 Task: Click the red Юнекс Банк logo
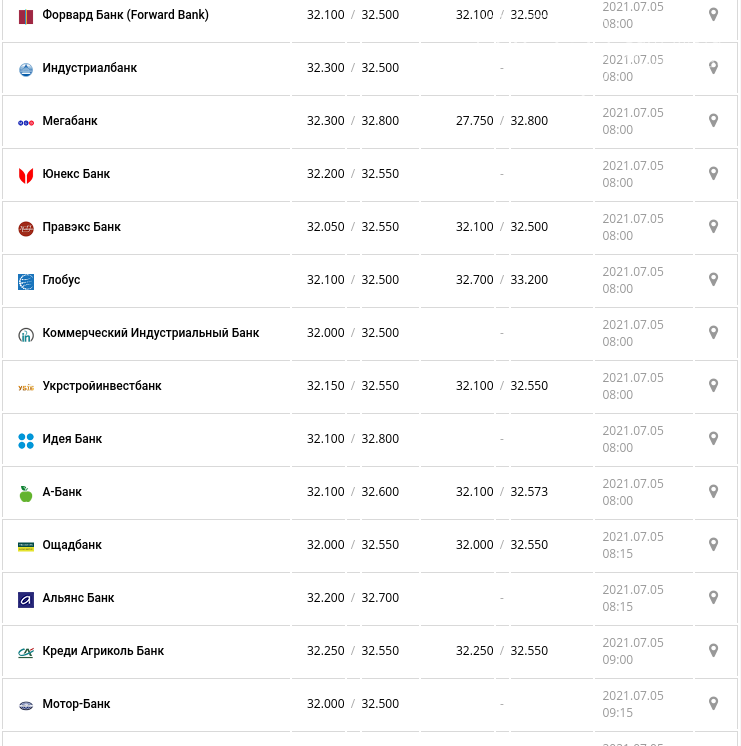[x=26, y=176]
